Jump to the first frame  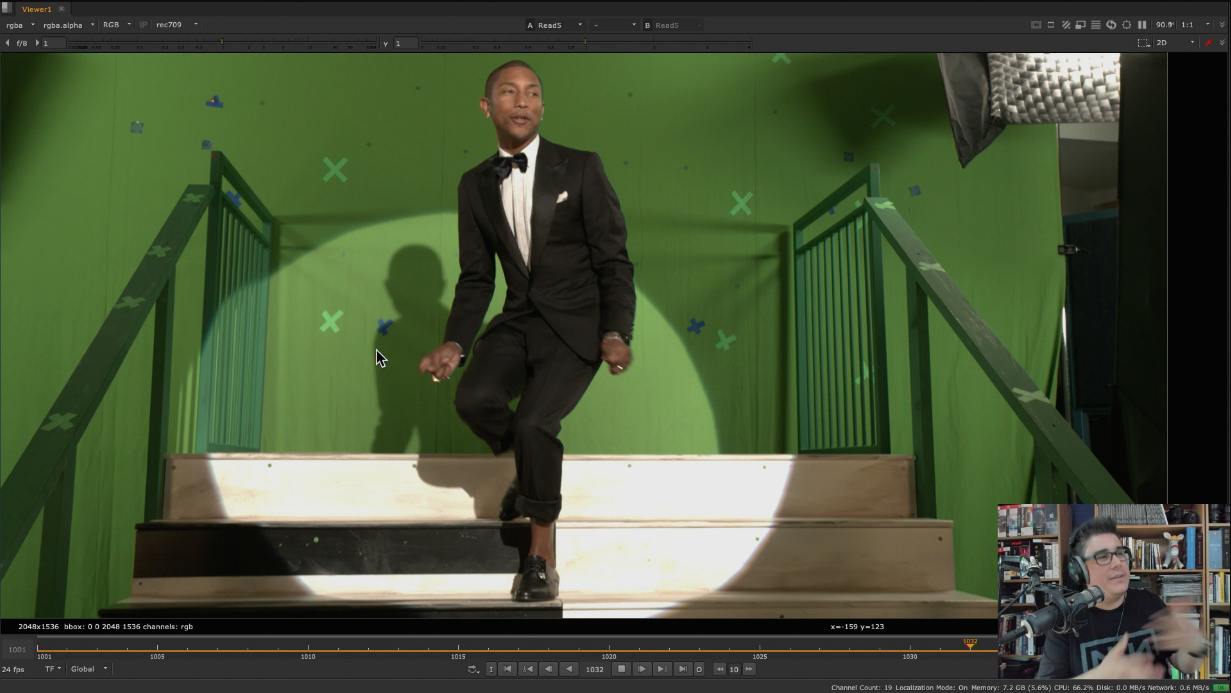coord(507,669)
